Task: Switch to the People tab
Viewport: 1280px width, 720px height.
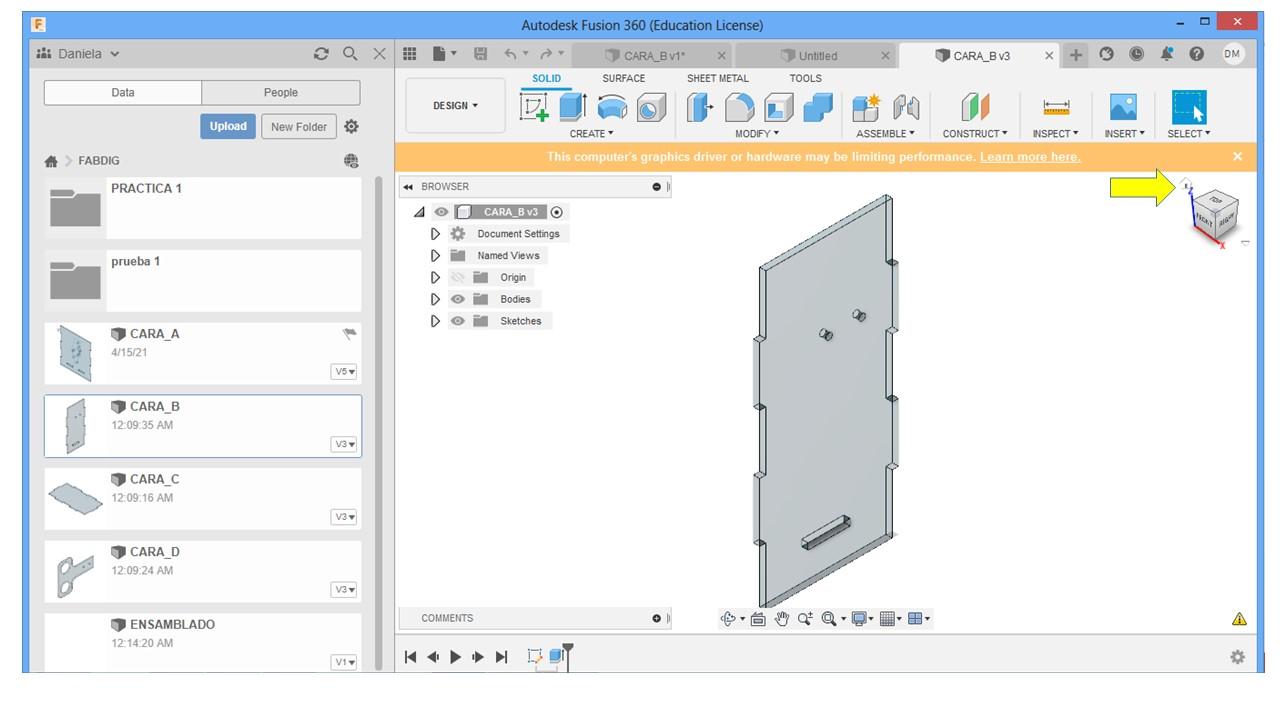Action: click(281, 93)
